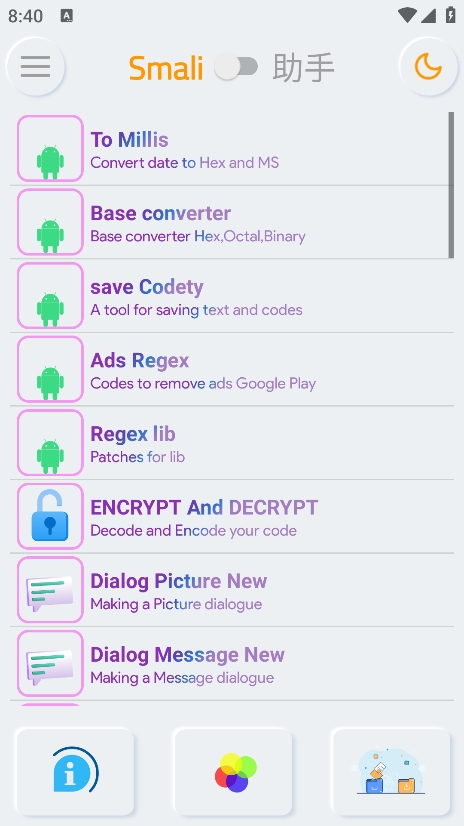Open the folders download button
Image resolution: width=464 pixels, height=826 pixels.
pos(391,771)
